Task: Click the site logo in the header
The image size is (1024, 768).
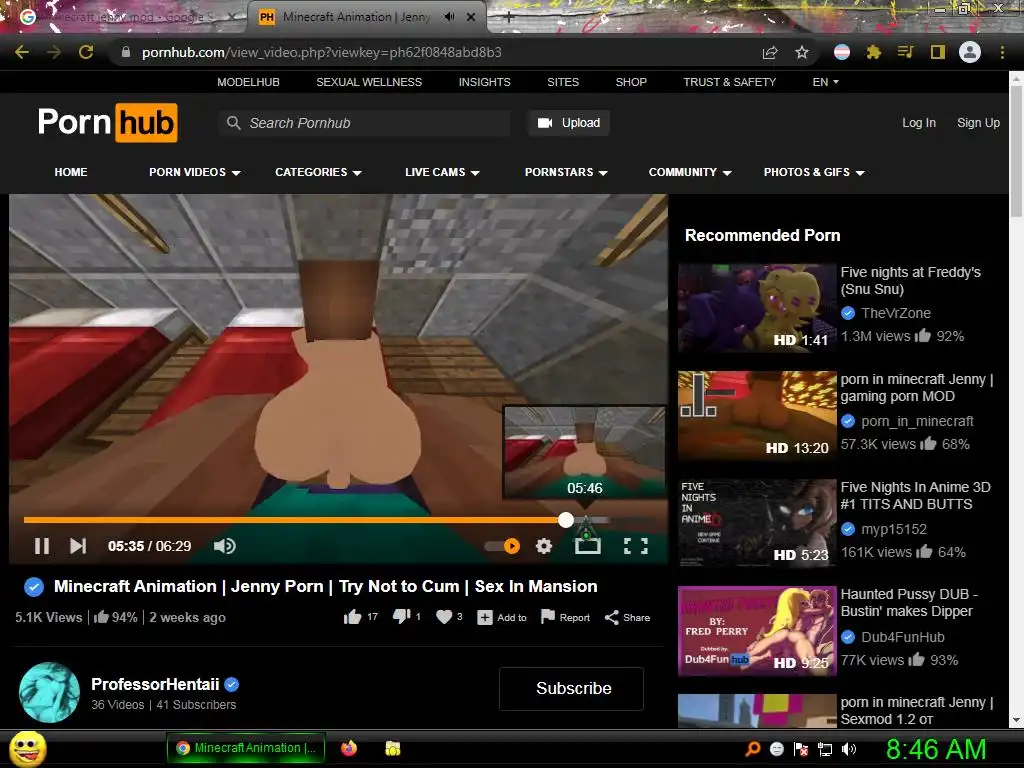Action: point(107,122)
